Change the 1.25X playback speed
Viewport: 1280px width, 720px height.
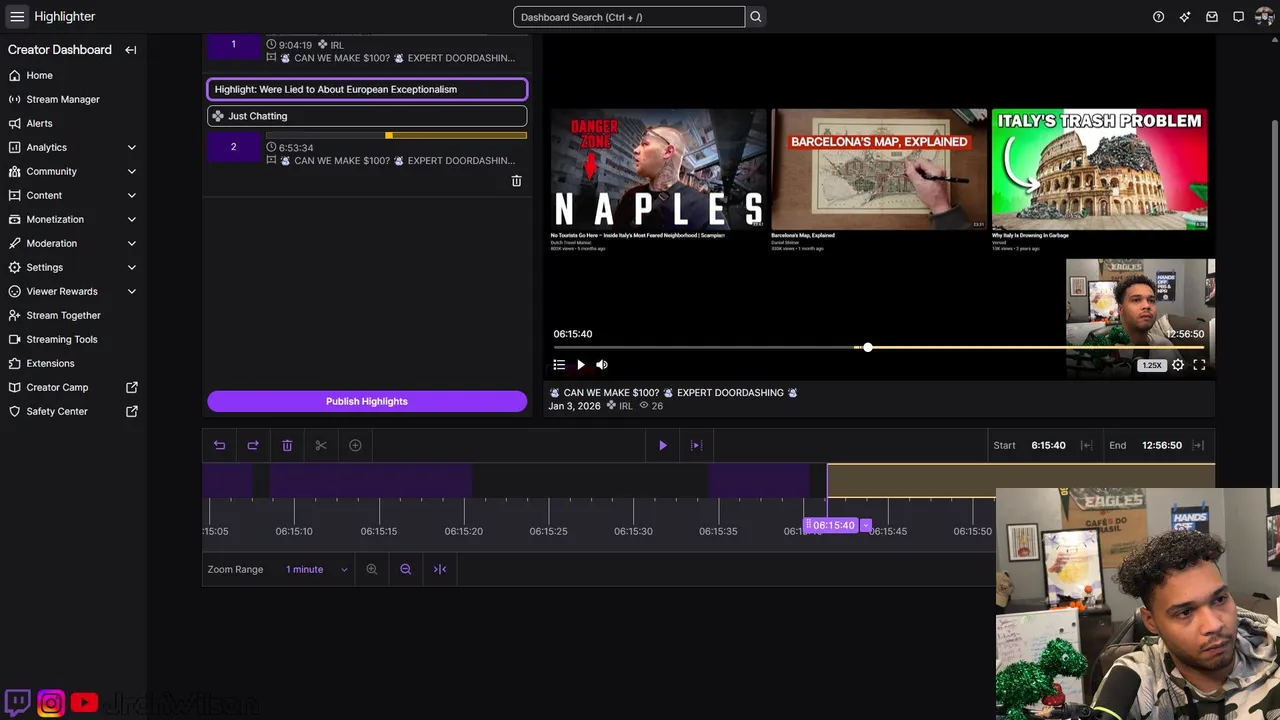(1152, 365)
